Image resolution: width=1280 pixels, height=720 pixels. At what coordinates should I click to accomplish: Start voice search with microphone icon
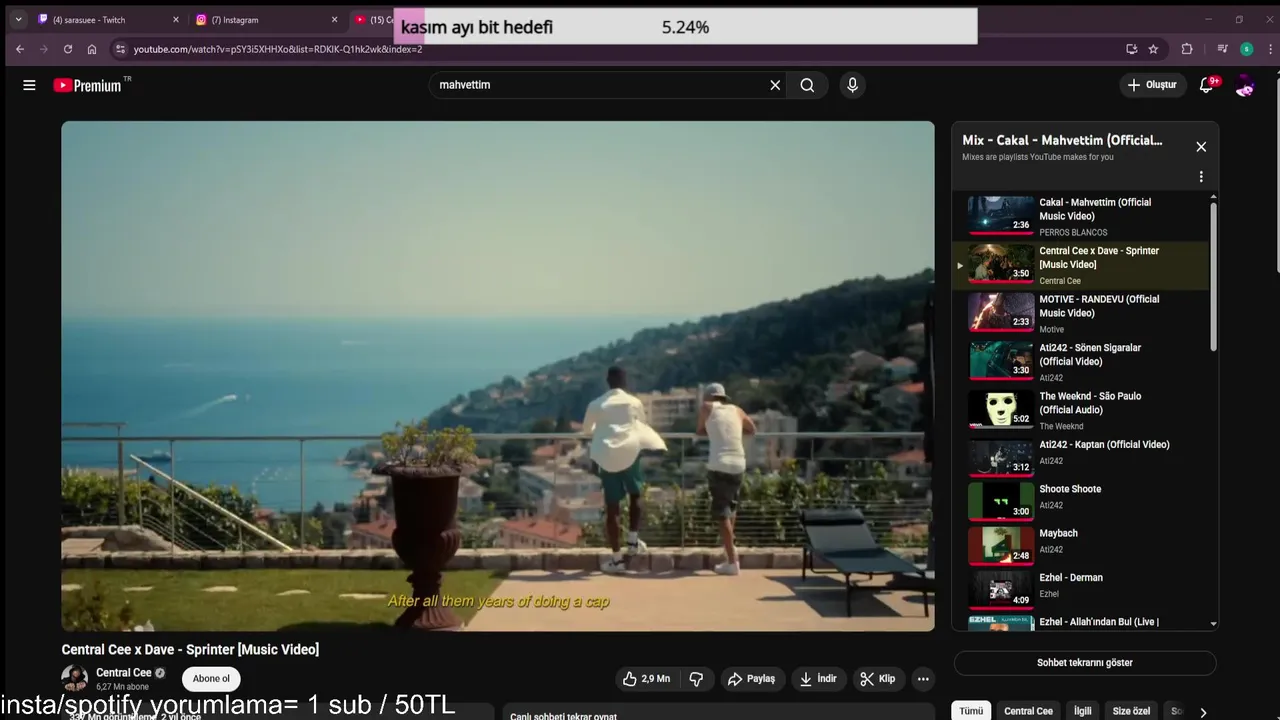pos(852,85)
